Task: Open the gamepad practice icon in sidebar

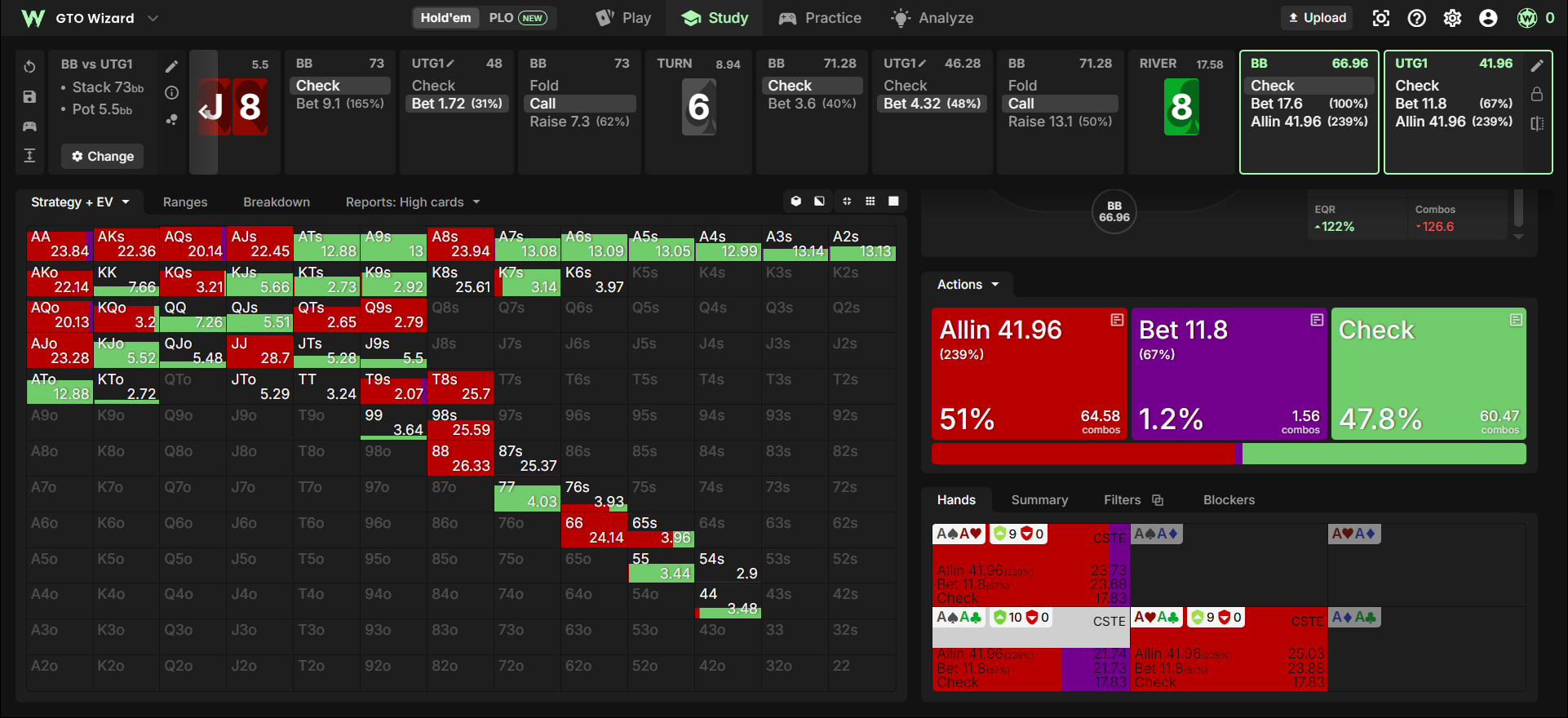Action: 29,126
